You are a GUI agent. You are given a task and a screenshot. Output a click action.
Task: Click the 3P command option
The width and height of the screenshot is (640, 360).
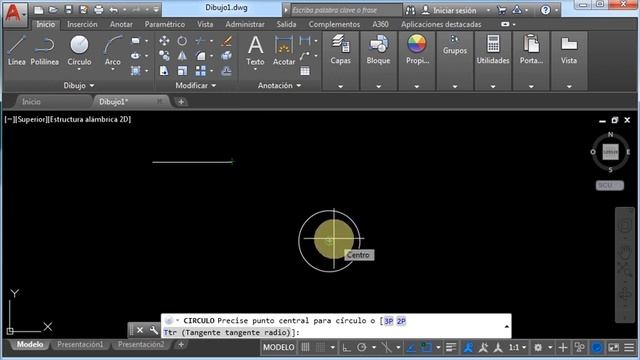point(389,321)
